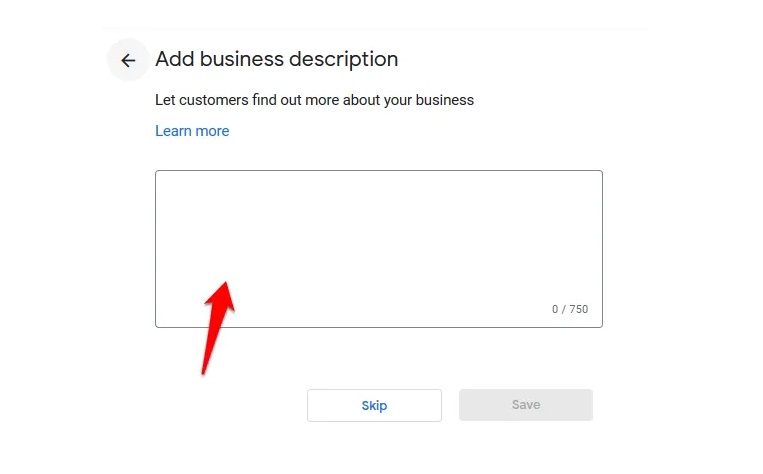The image size is (763, 474).
Task: Click the circular back button beside heading
Action: coord(128,60)
